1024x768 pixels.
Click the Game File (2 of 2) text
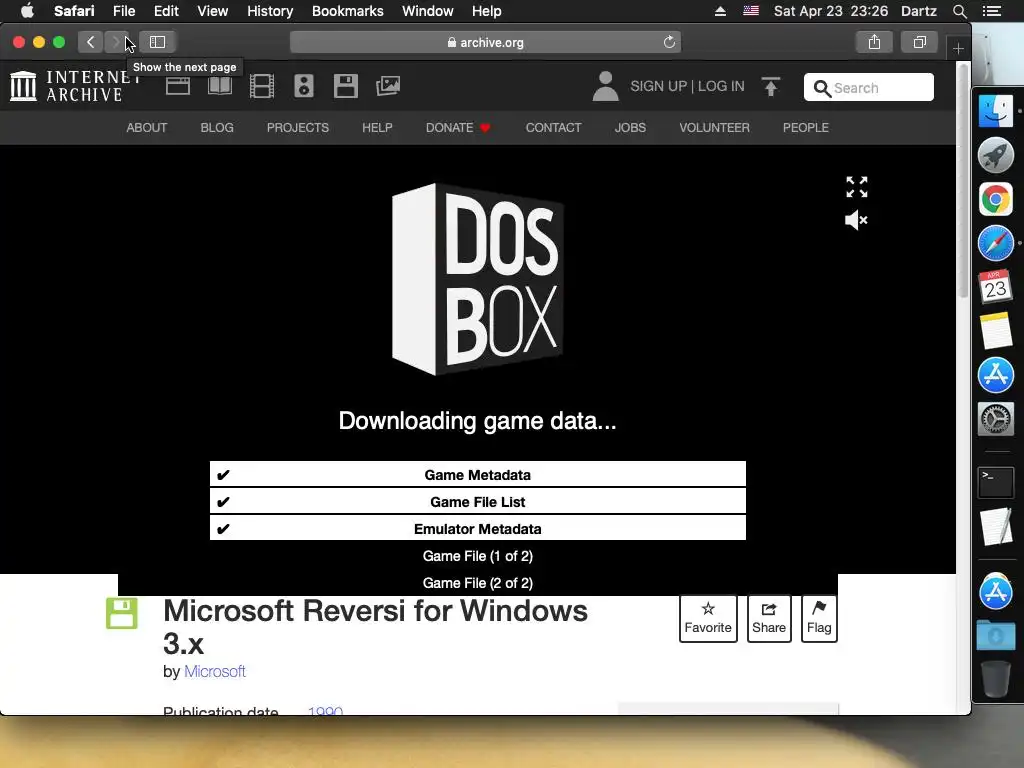tap(477, 583)
